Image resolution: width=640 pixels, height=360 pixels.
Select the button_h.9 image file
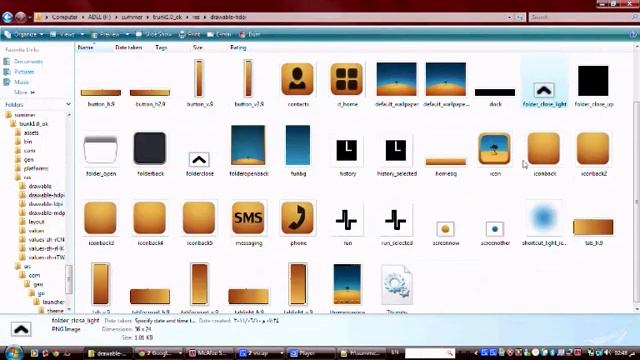(101, 98)
